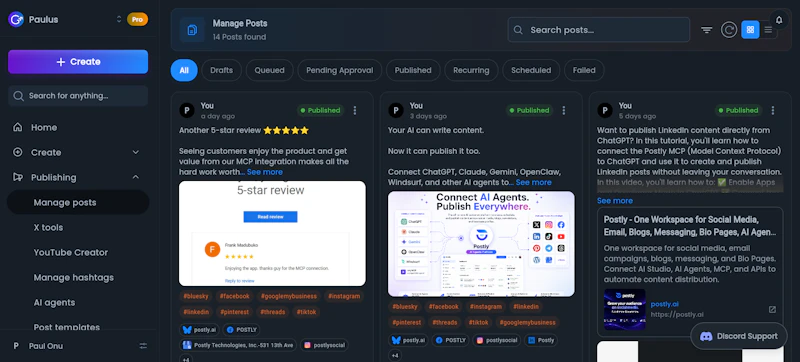Click external link icon in preview card
This screenshot has width=800, height=362.
click(772, 309)
